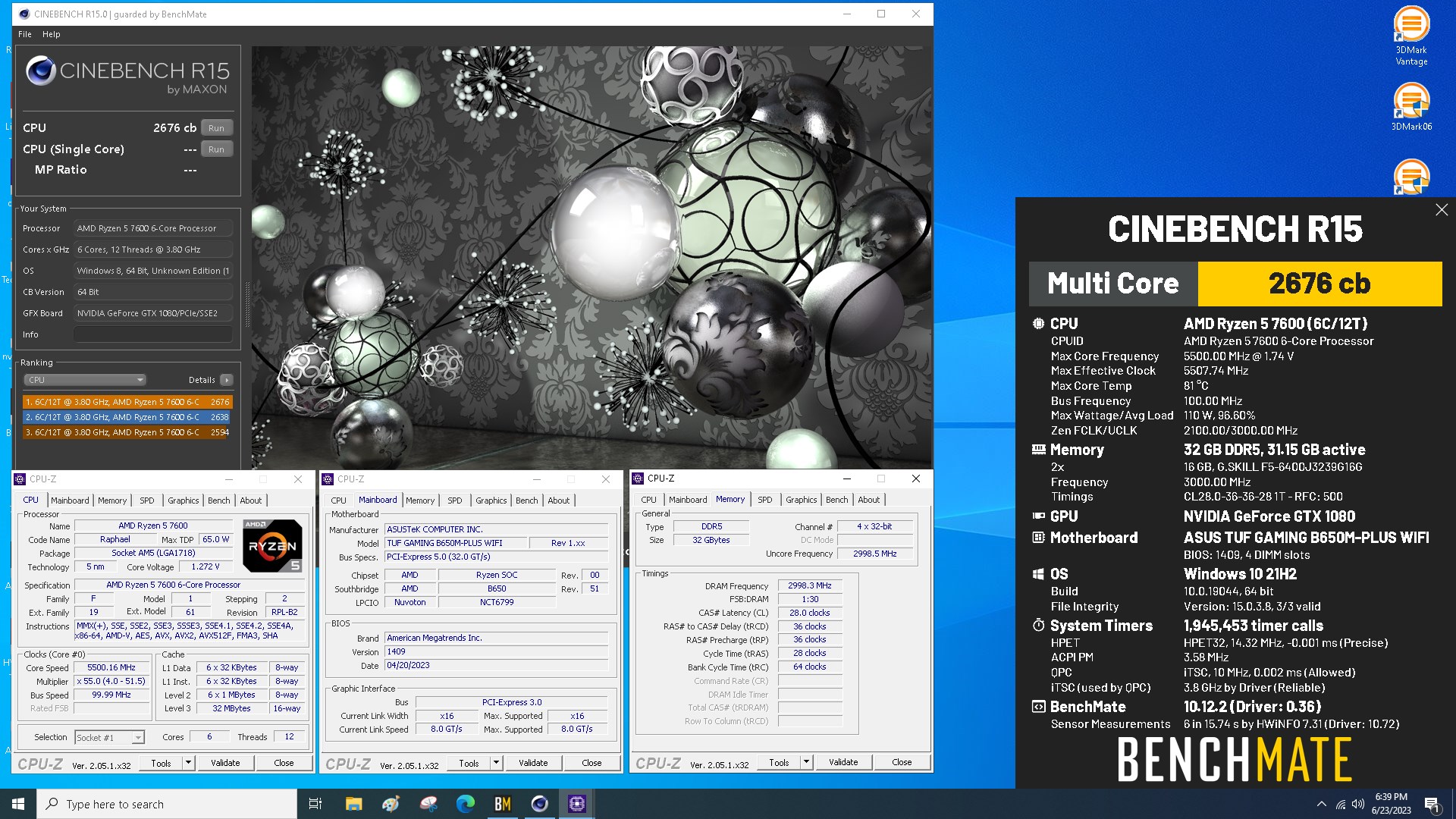Click the BIOS Version 1409 field
Viewport: 1456px width, 819px height.
click(x=497, y=652)
